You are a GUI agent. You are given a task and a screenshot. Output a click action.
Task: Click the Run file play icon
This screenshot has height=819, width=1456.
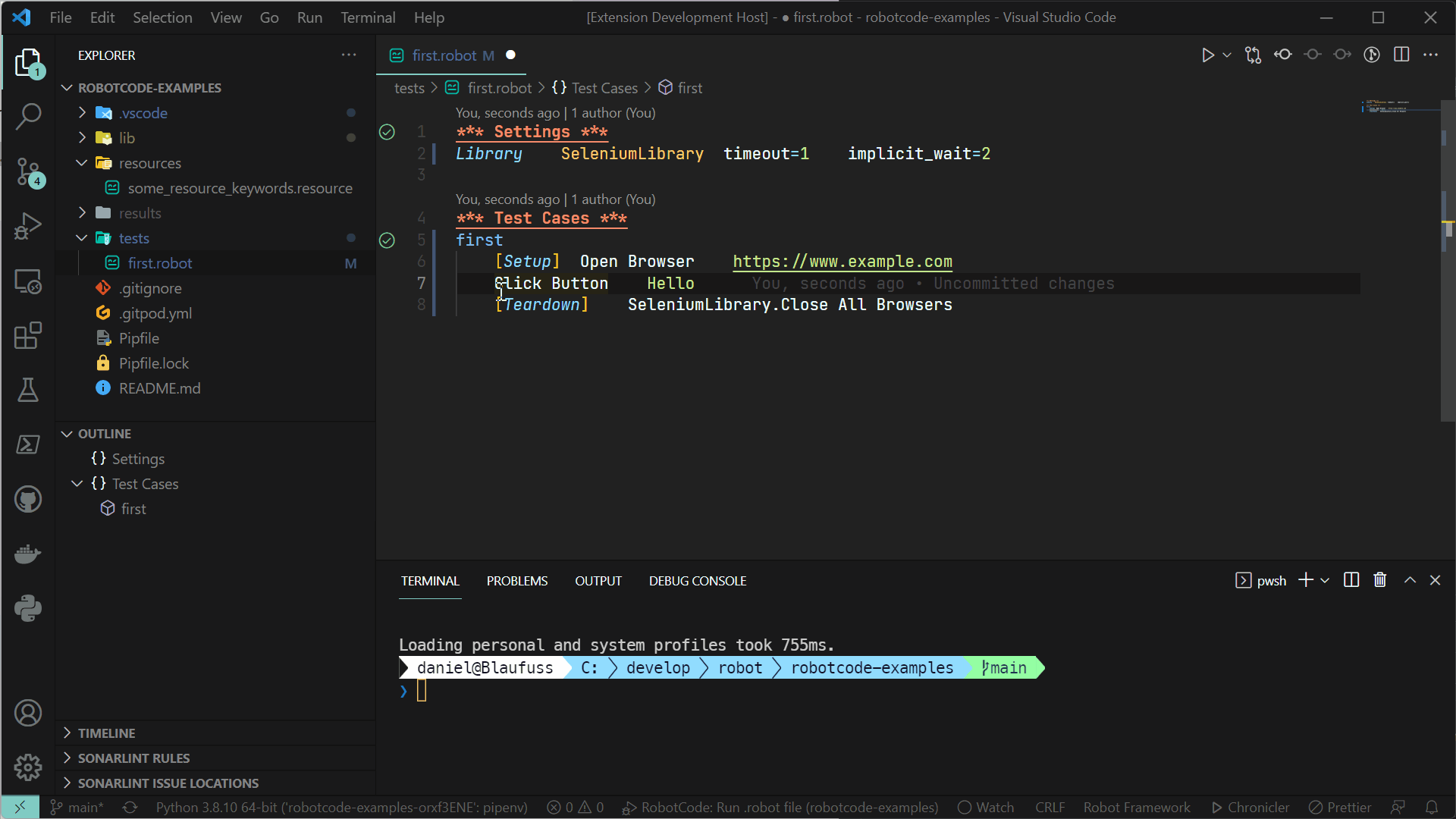coord(1207,55)
